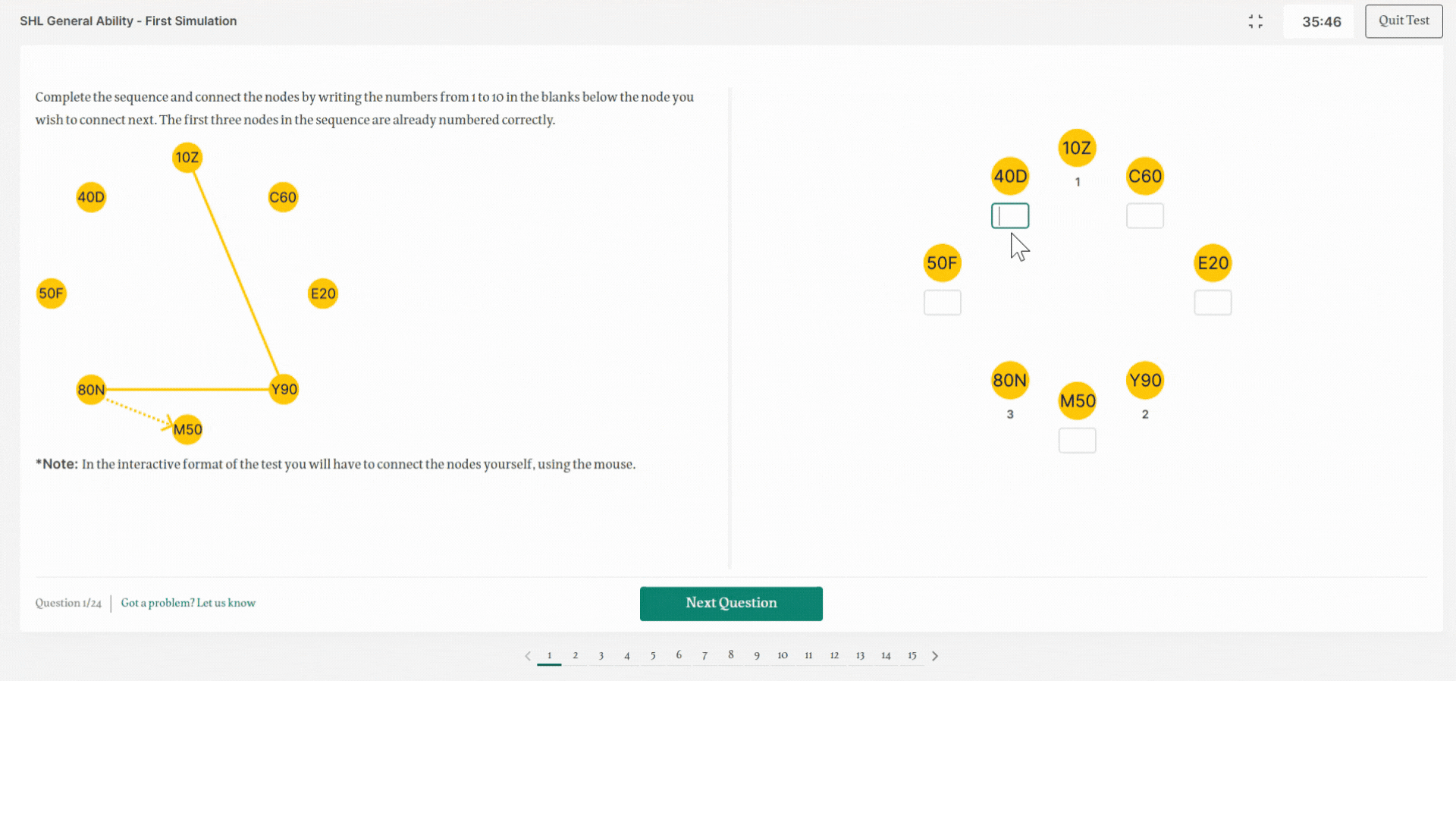Jump to question 13 in pagination
This screenshot has width=1456, height=819.
coord(860,656)
